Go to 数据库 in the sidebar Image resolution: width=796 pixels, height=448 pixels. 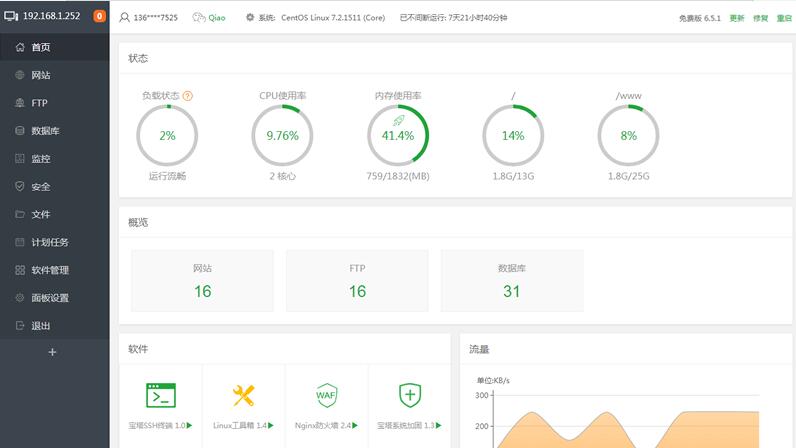[45, 131]
